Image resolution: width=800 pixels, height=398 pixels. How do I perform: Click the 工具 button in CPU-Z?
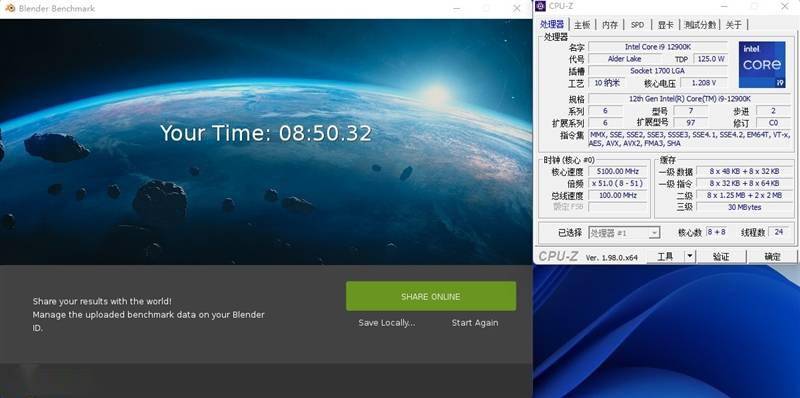[x=665, y=257]
